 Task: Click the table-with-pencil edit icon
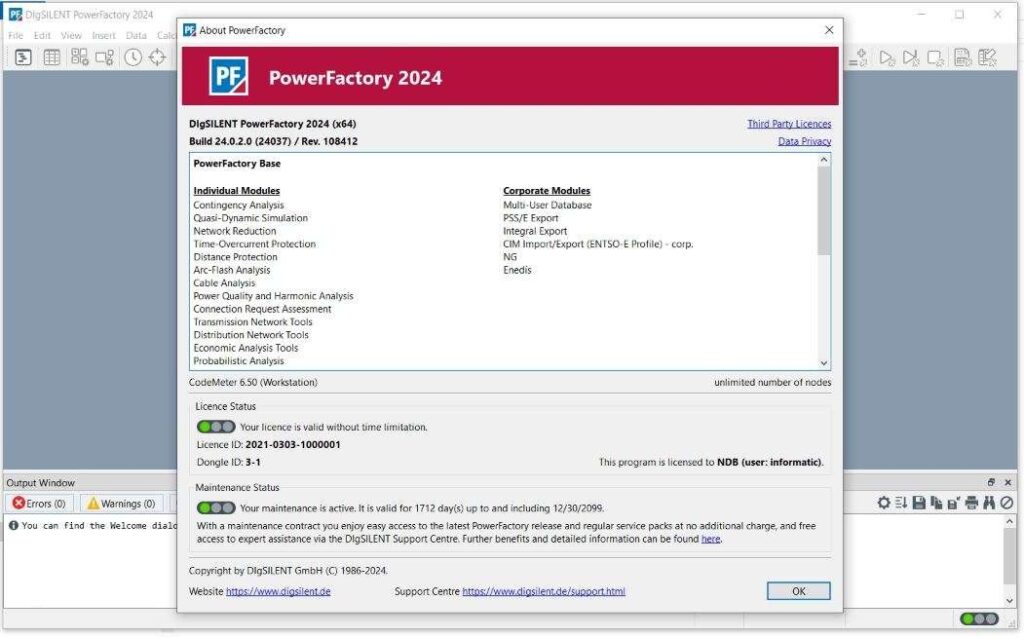click(x=987, y=58)
